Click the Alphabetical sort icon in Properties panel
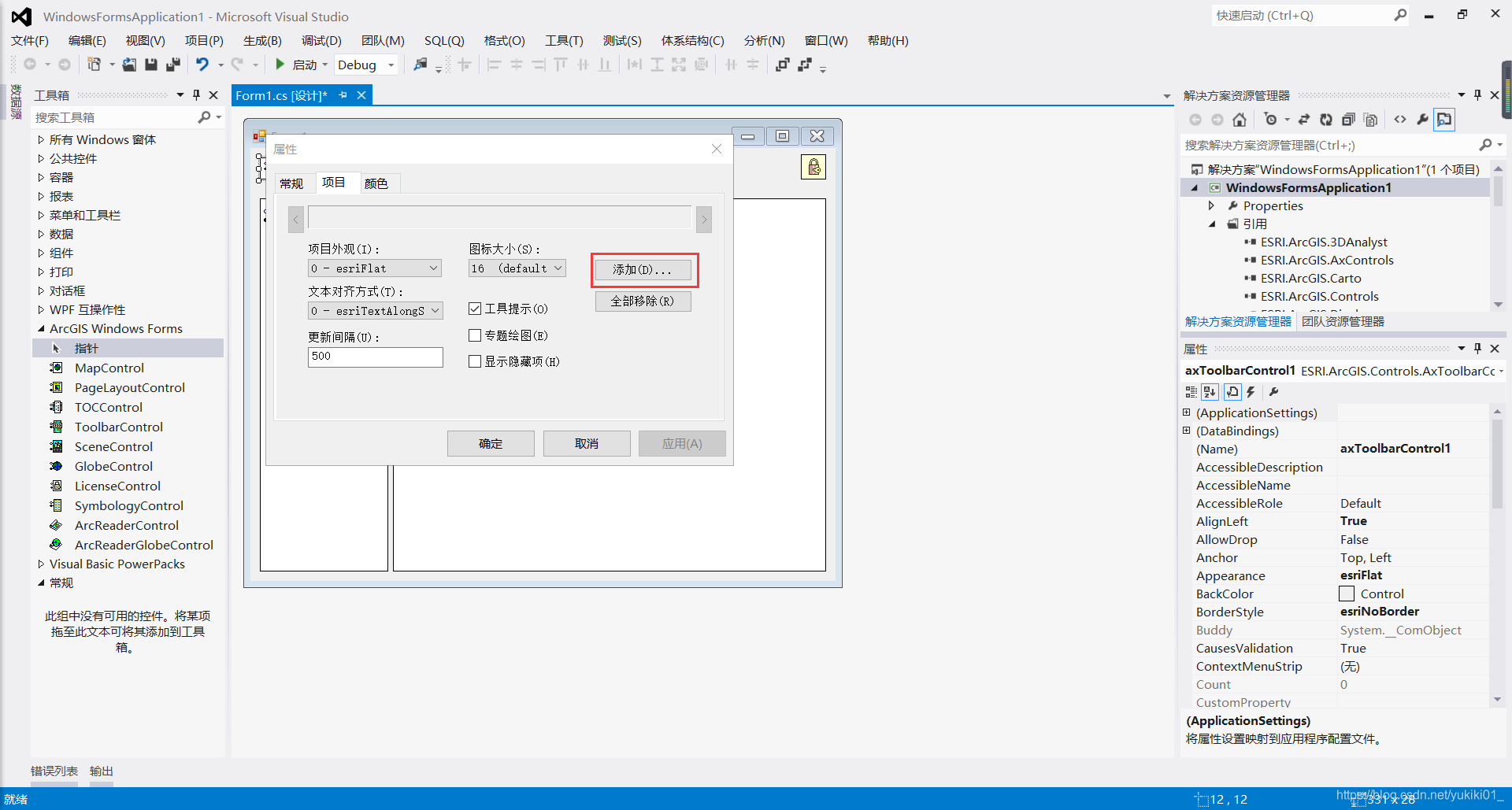 point(1210,392)
